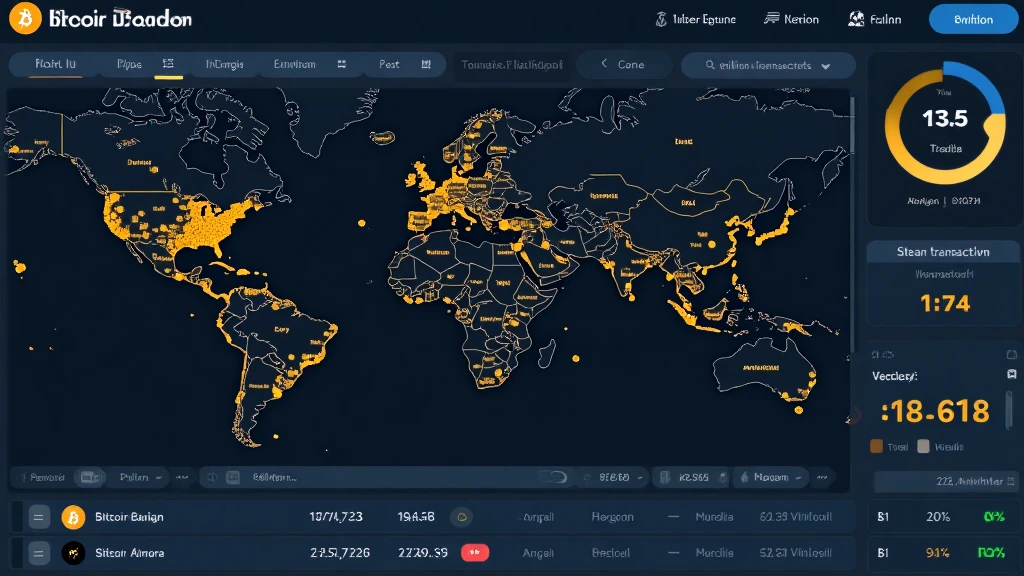
Task: Click the icon left of the K2.565 value
Action: [665, 477]
